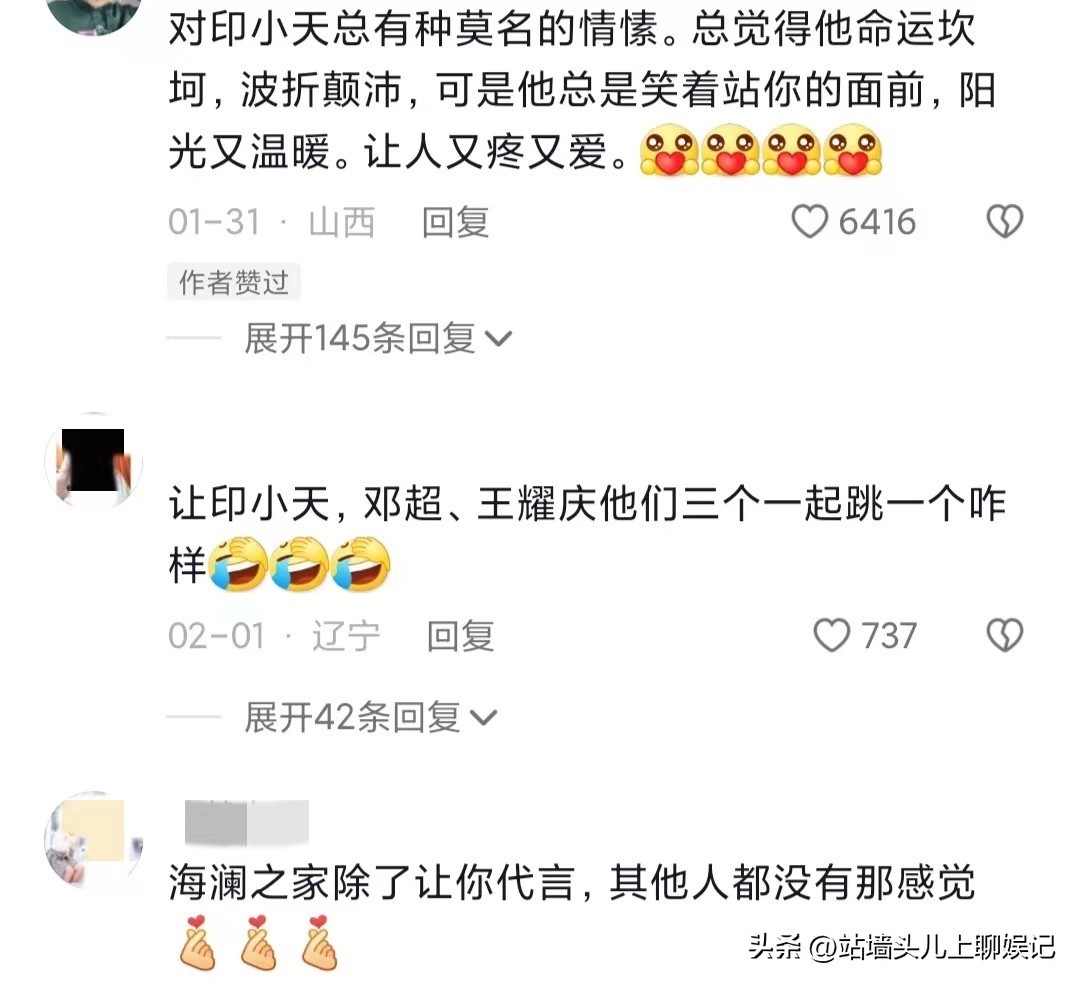The image size is (1080, 985).
Task: Click the blurred username of third commenter
Action: pyautogui.click(x=247, y=823)
